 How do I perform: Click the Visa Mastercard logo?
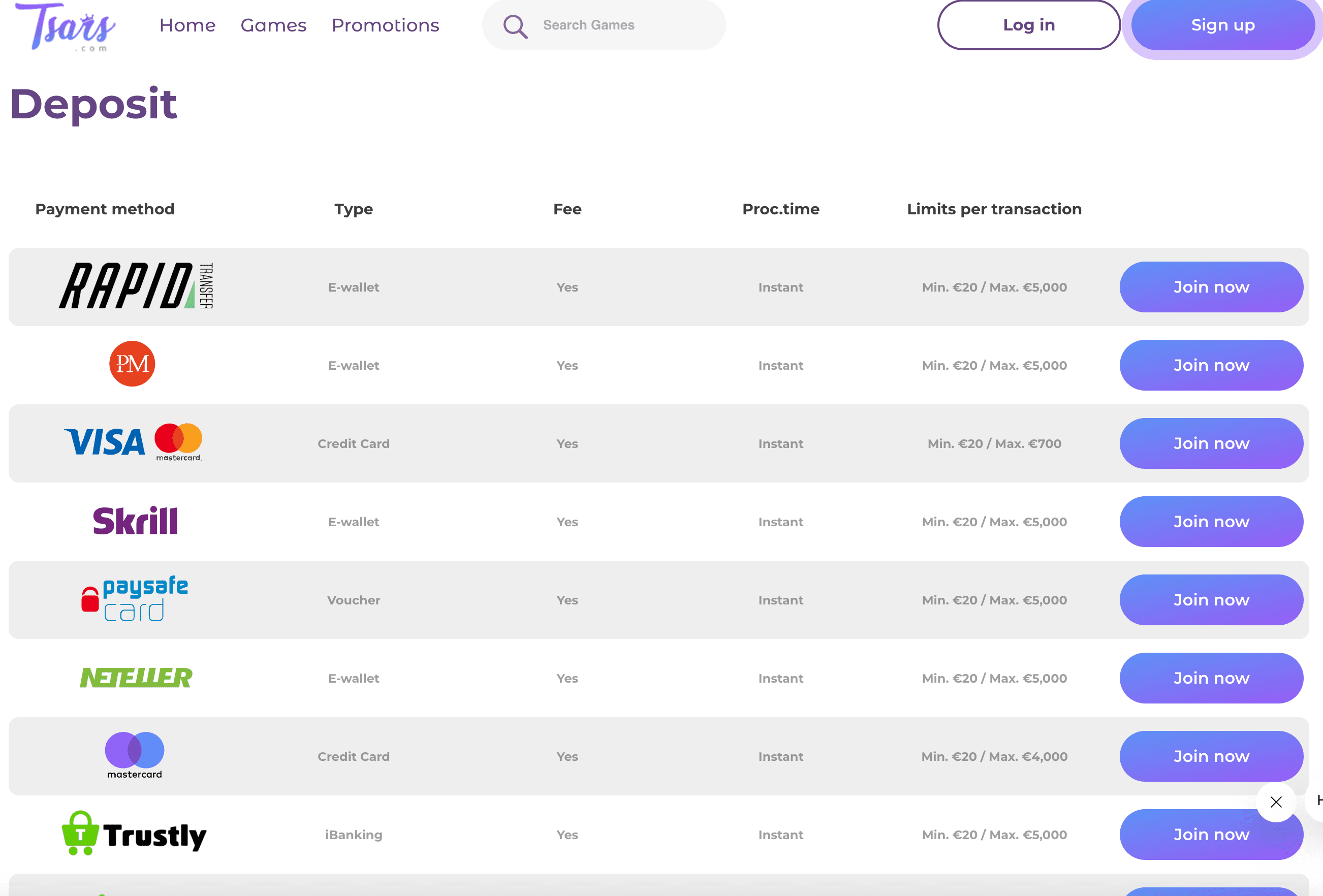(133, 442)
